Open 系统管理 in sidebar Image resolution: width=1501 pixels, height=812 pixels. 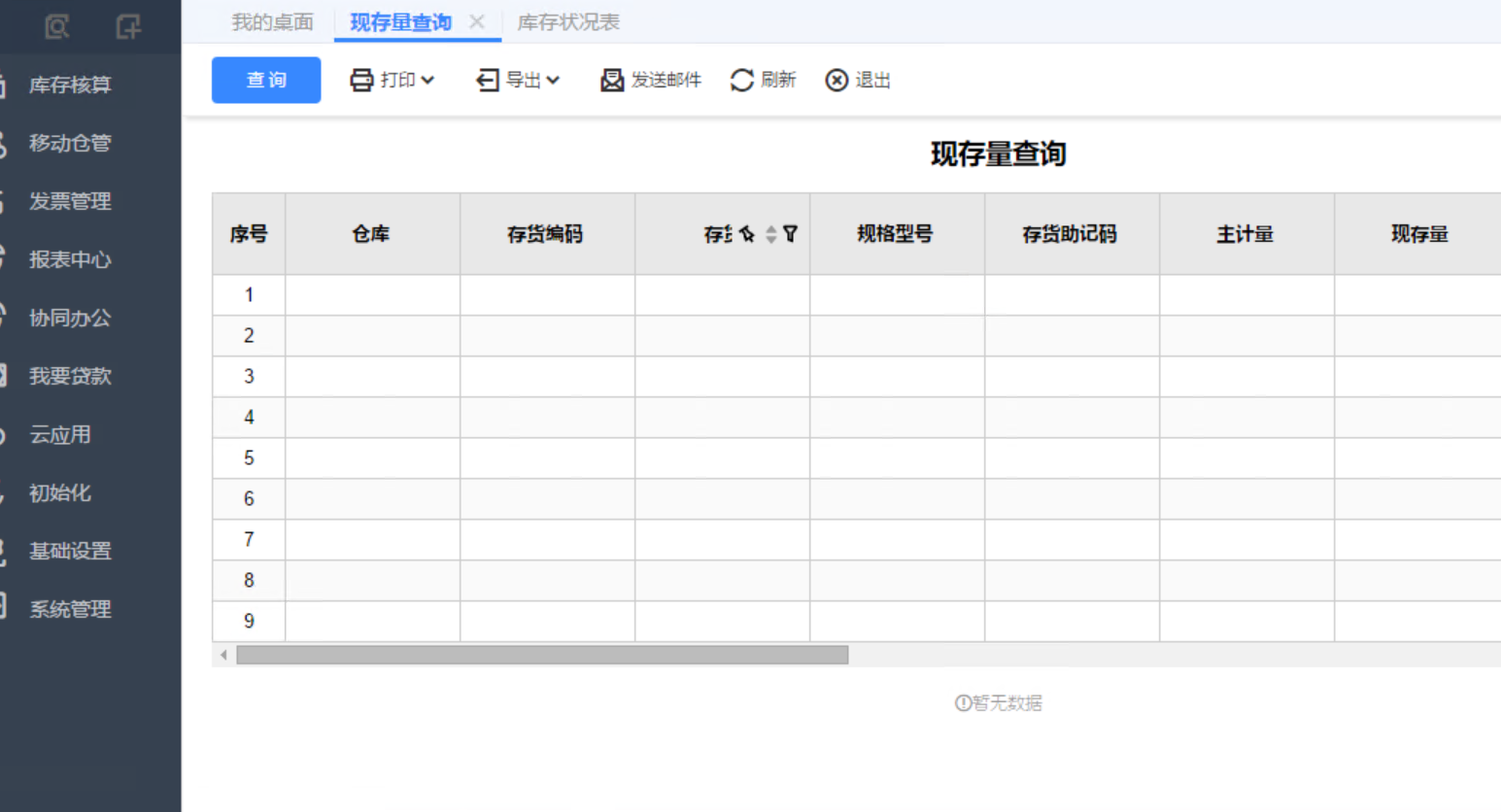pos(70,609)
